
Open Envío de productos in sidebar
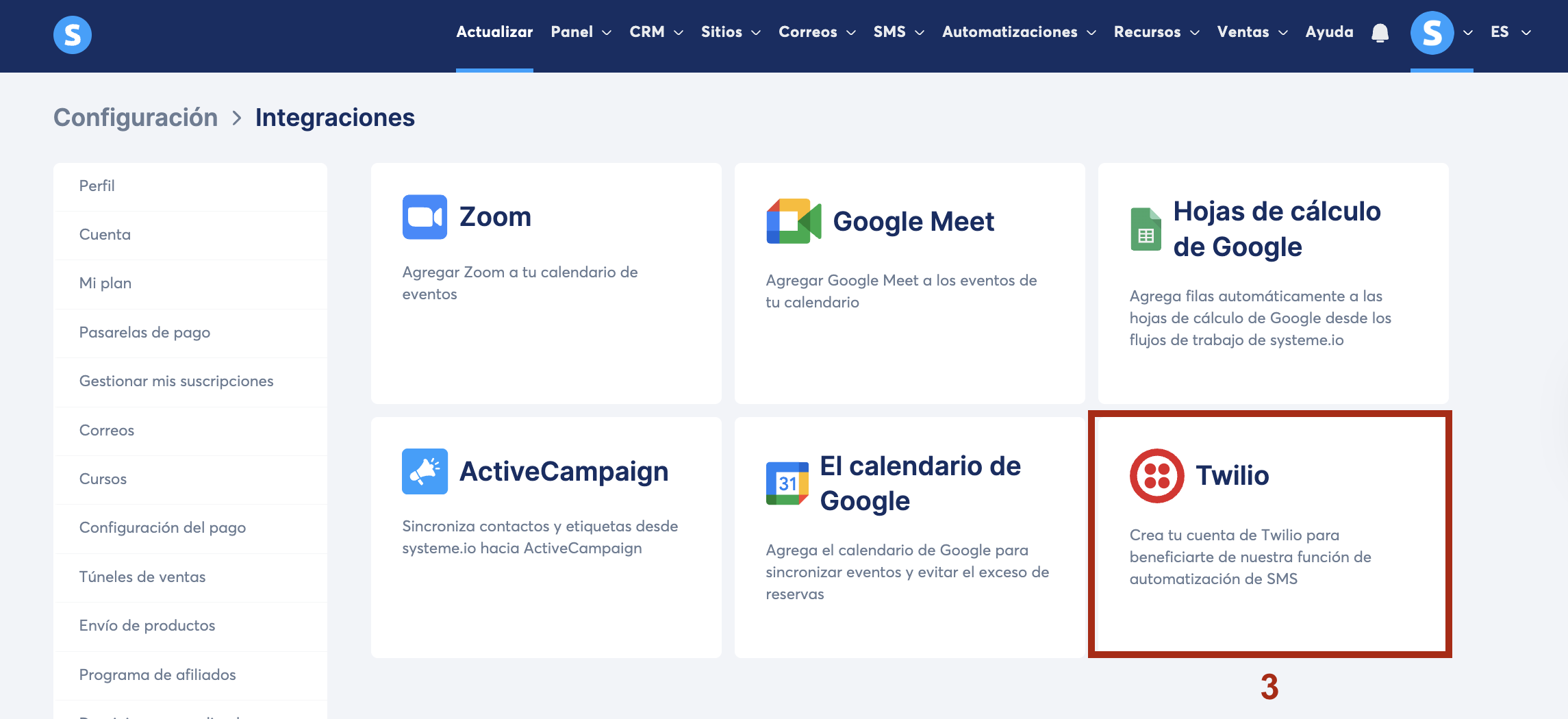(190, 626)
